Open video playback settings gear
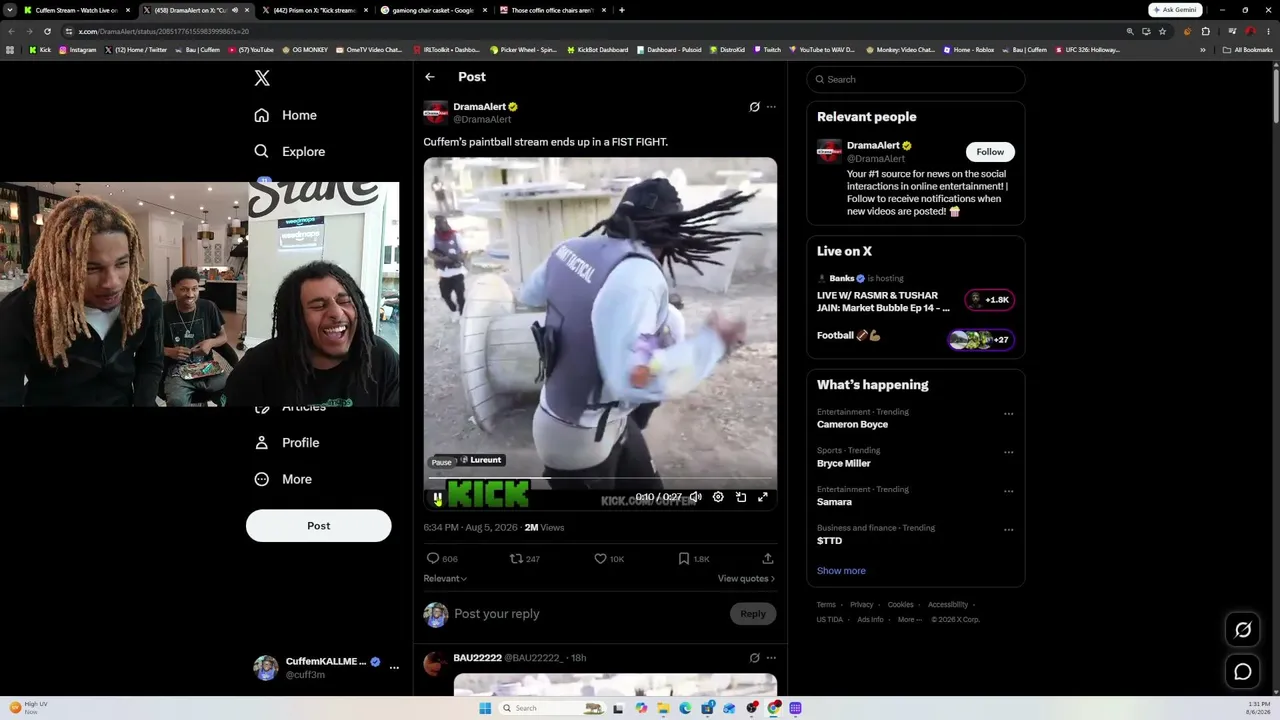This screenshot has width=1280, height=720. coord(718,497)
